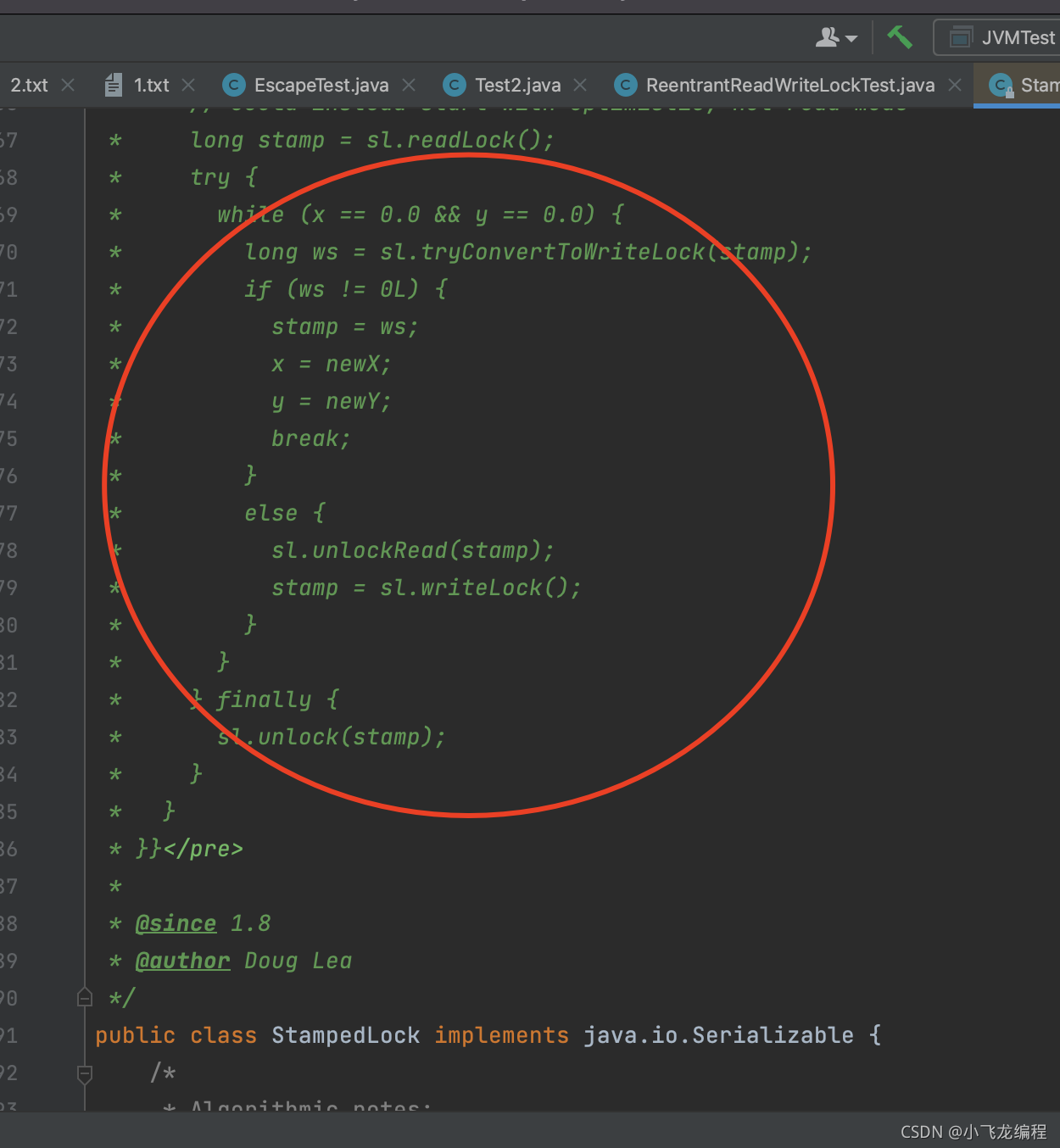Click the 'x = newX;' line
The width and height of the screenshot is (1060, 1148).
332,364
